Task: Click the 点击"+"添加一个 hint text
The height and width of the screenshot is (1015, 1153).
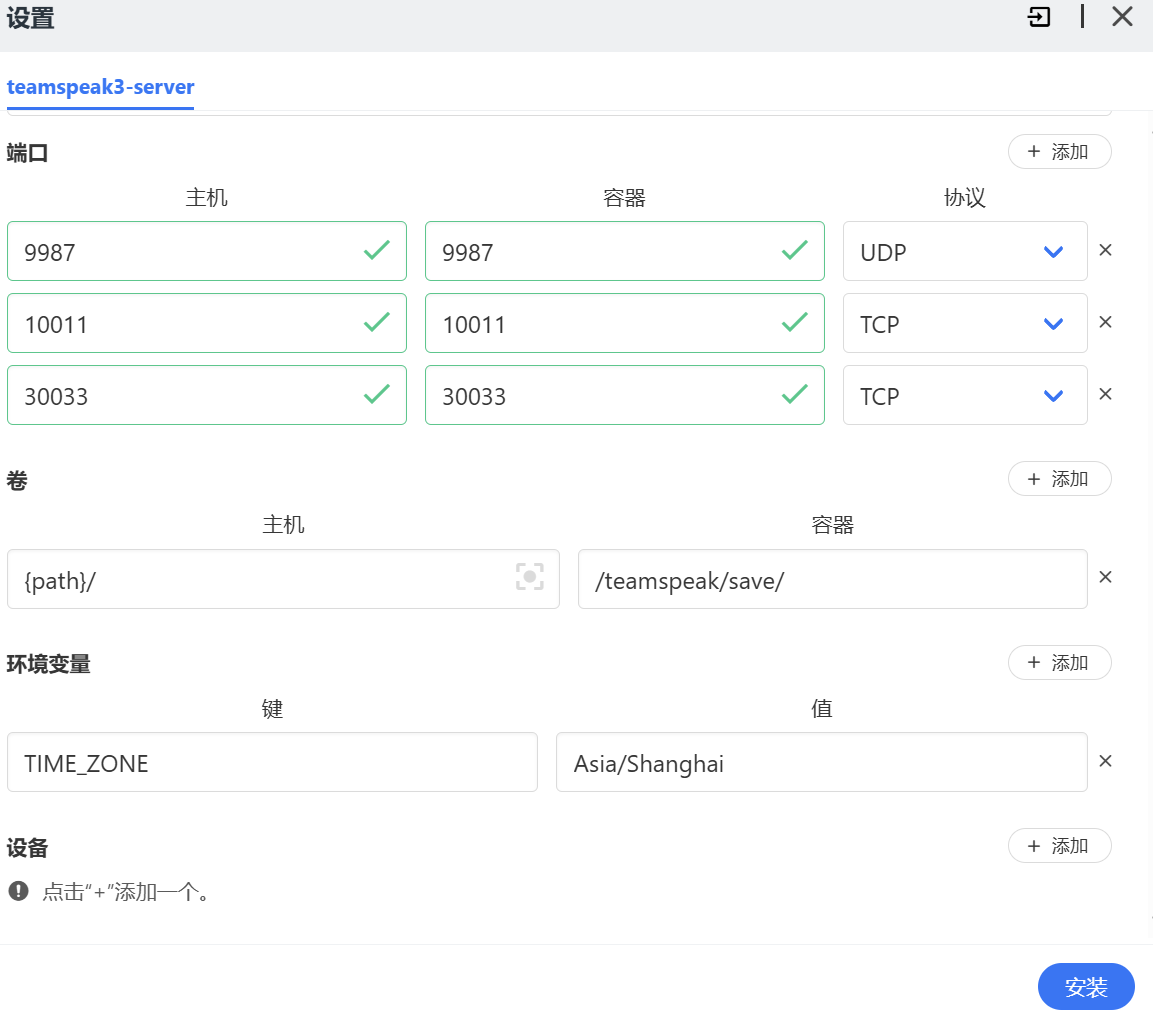Action: click(x=127, y=892)
